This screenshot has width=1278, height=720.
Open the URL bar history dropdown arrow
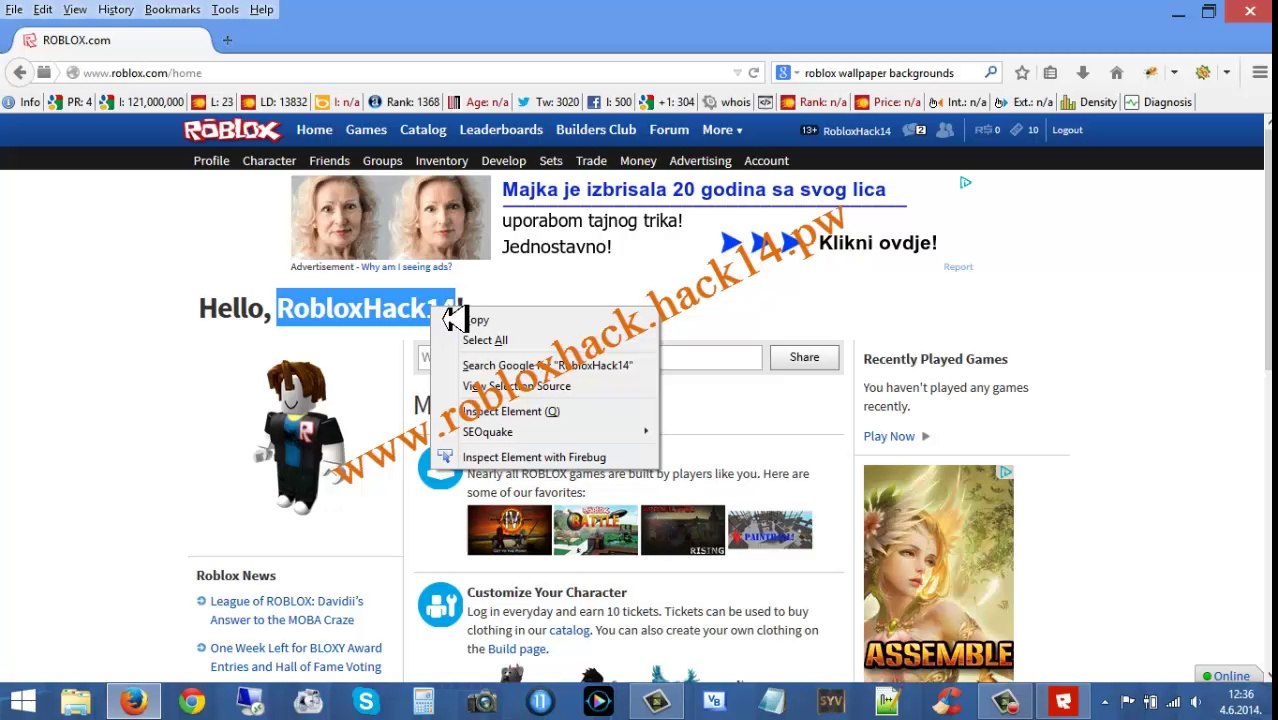click(x=737, y=72)
